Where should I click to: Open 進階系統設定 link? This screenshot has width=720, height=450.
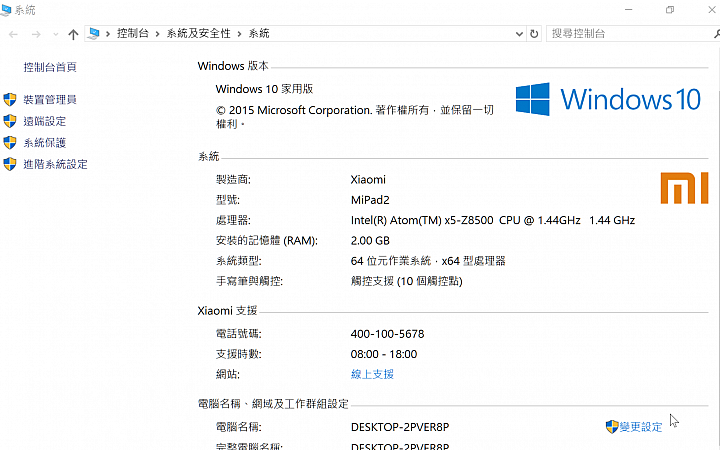point(56,164)
